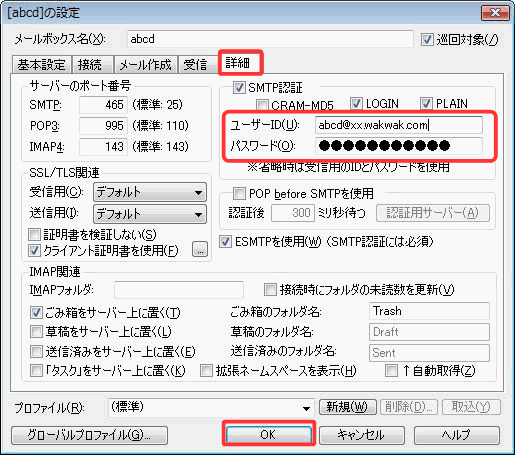Image resolution: width=515 pixels, height=455 pixels.
Task: Close the abcd settings dialog
Action: coord(495,13)
